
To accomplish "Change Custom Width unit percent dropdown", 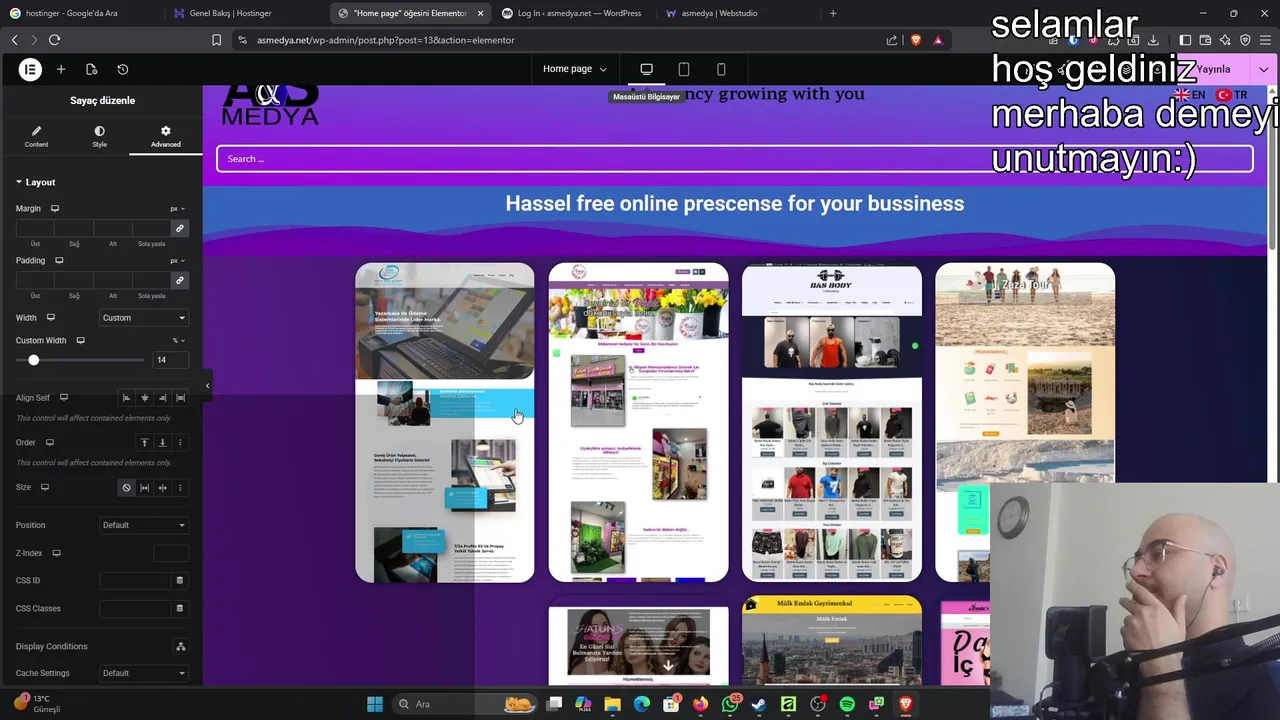I will click(178, 341).
